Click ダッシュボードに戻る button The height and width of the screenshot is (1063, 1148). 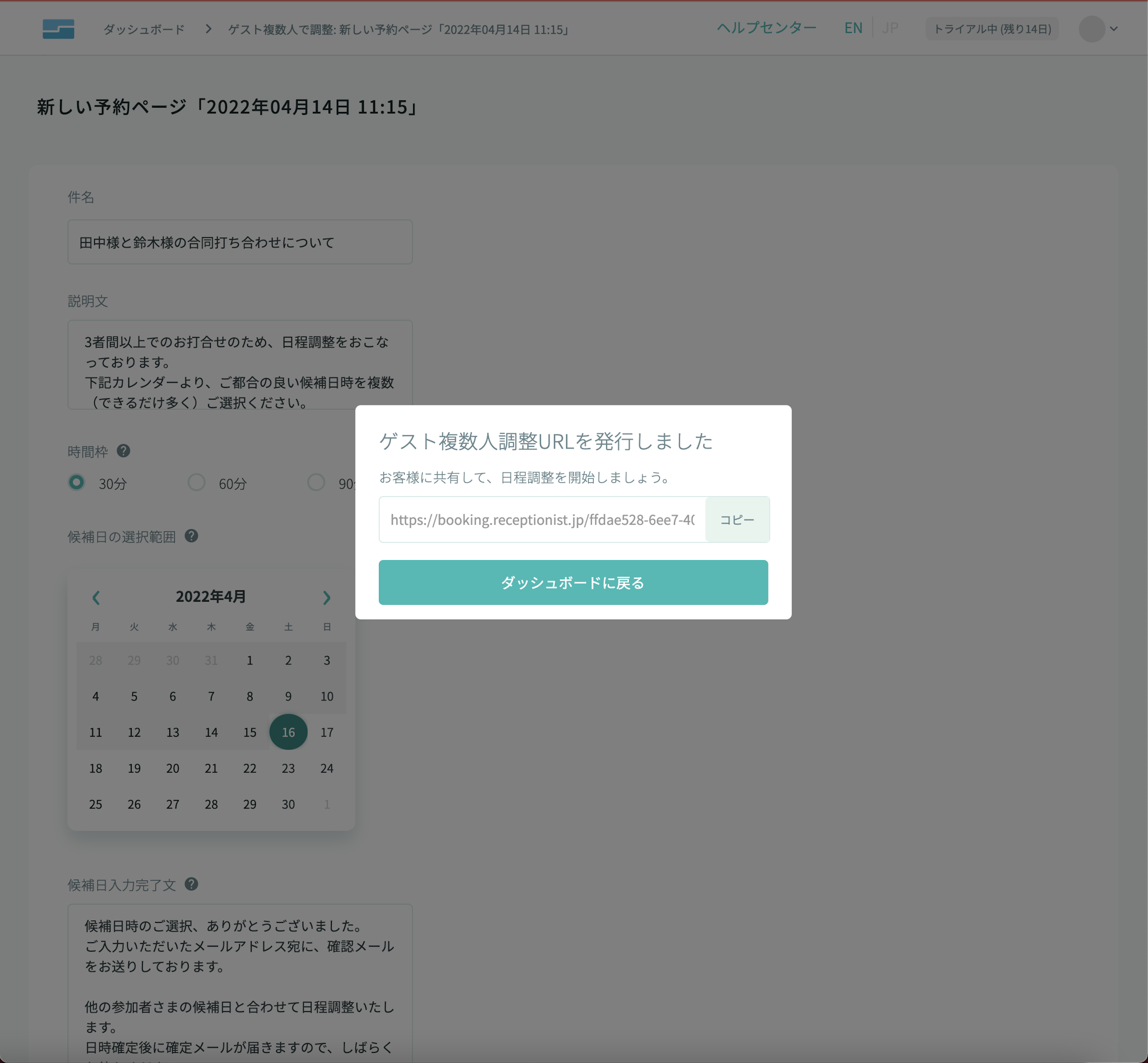[573, 582]
